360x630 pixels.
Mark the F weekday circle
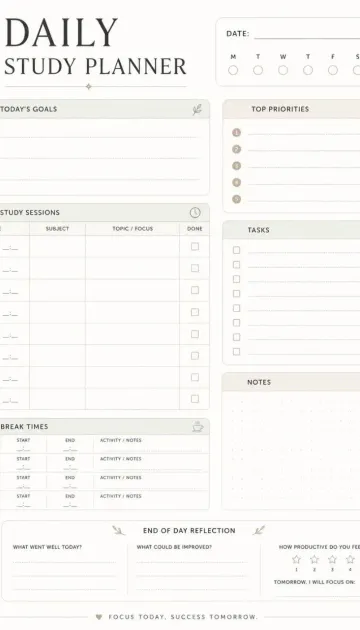[x=333, y=70]
